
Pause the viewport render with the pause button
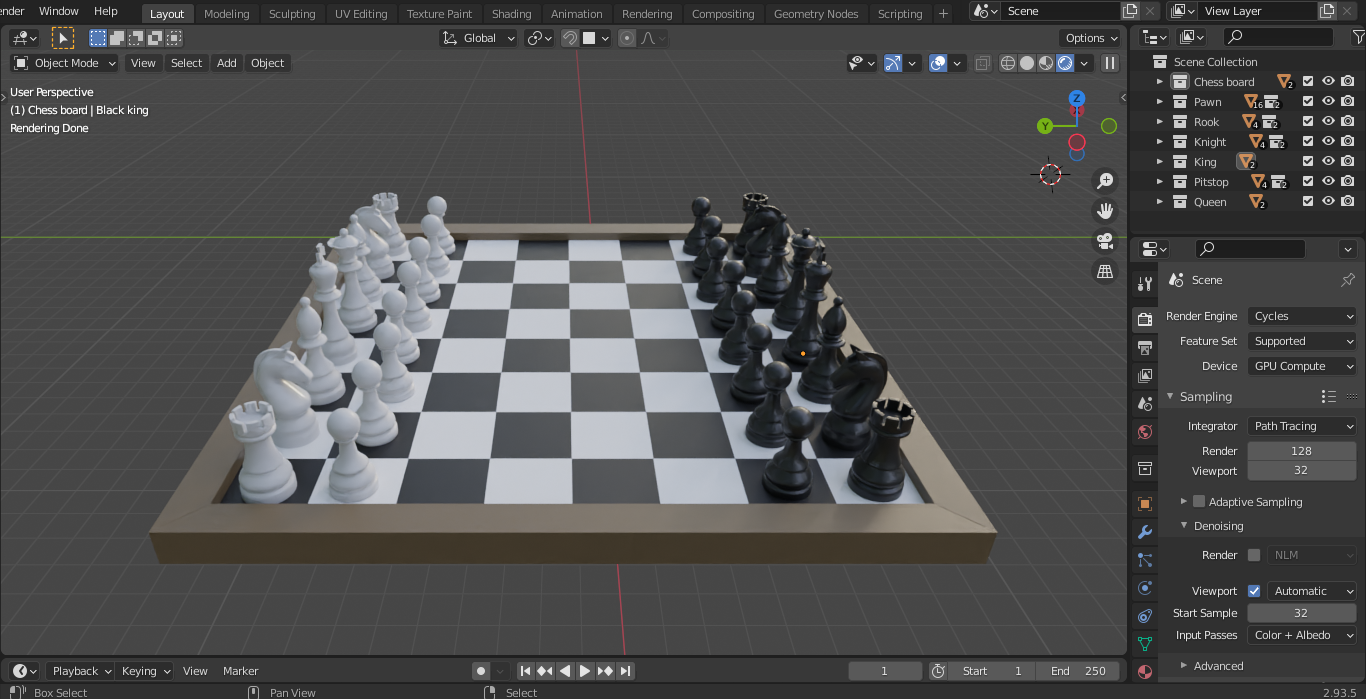click(x=1109, y=62)
